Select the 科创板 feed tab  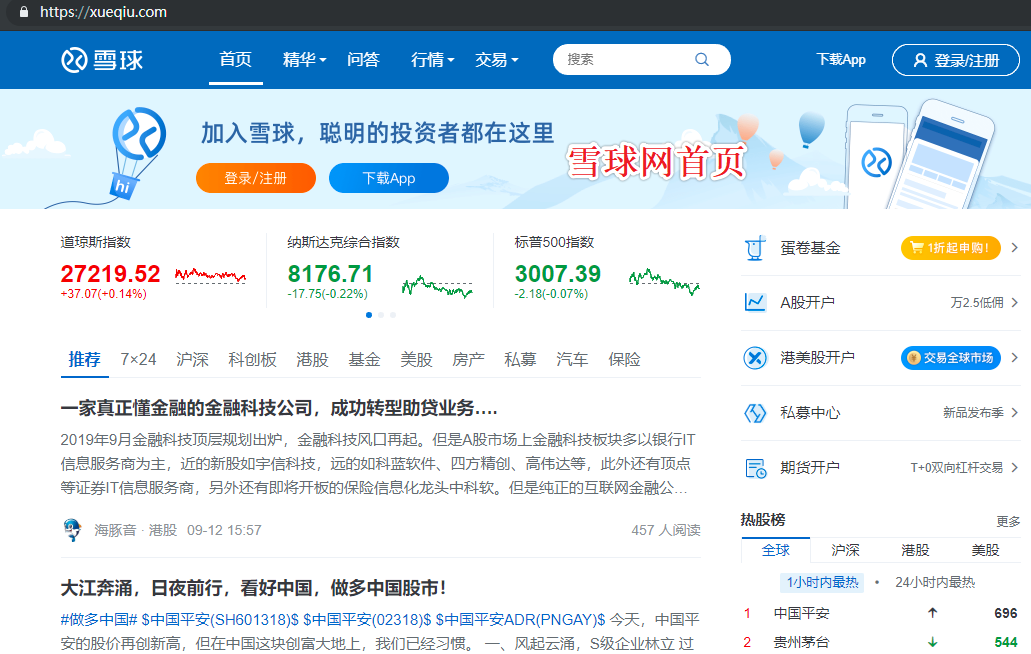(x=252, y=360)
